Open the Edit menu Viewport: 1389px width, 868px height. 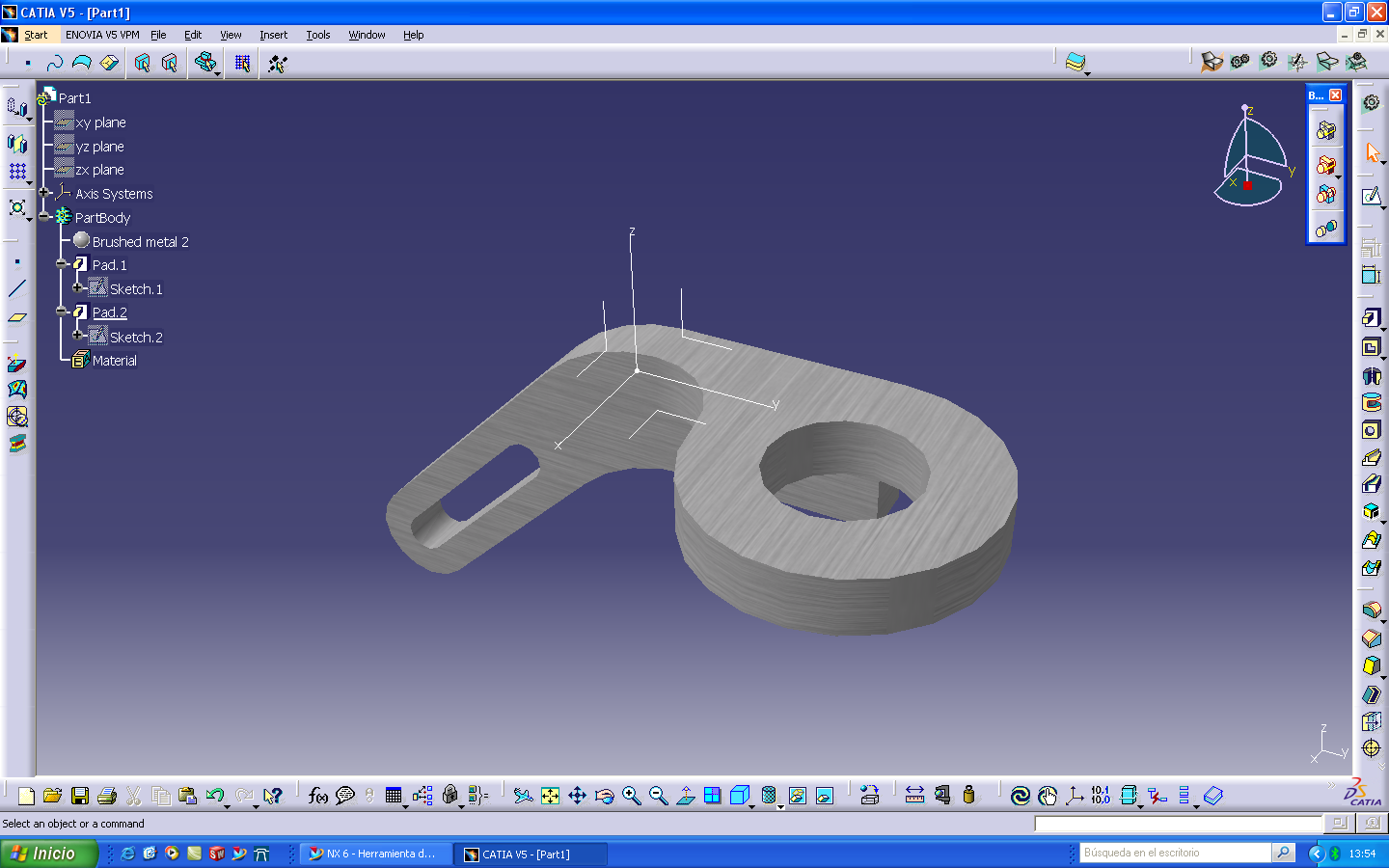(193, 35)
